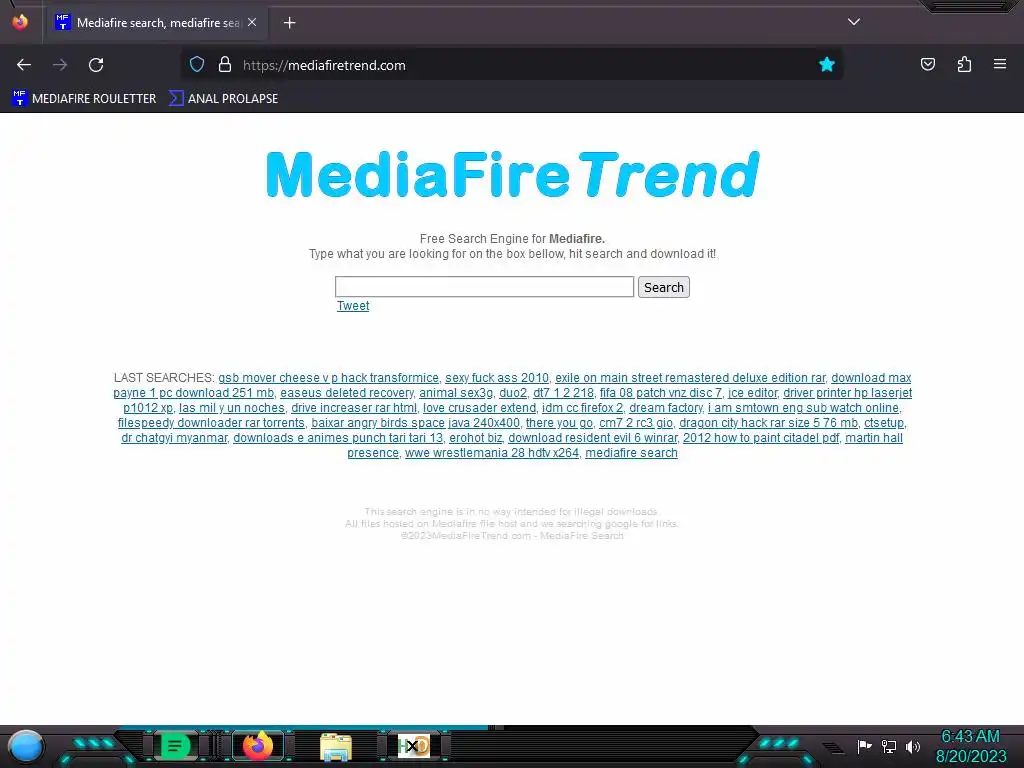Open 'idm cc firefox 2' link
The image size is (1024, 768).
583,408
